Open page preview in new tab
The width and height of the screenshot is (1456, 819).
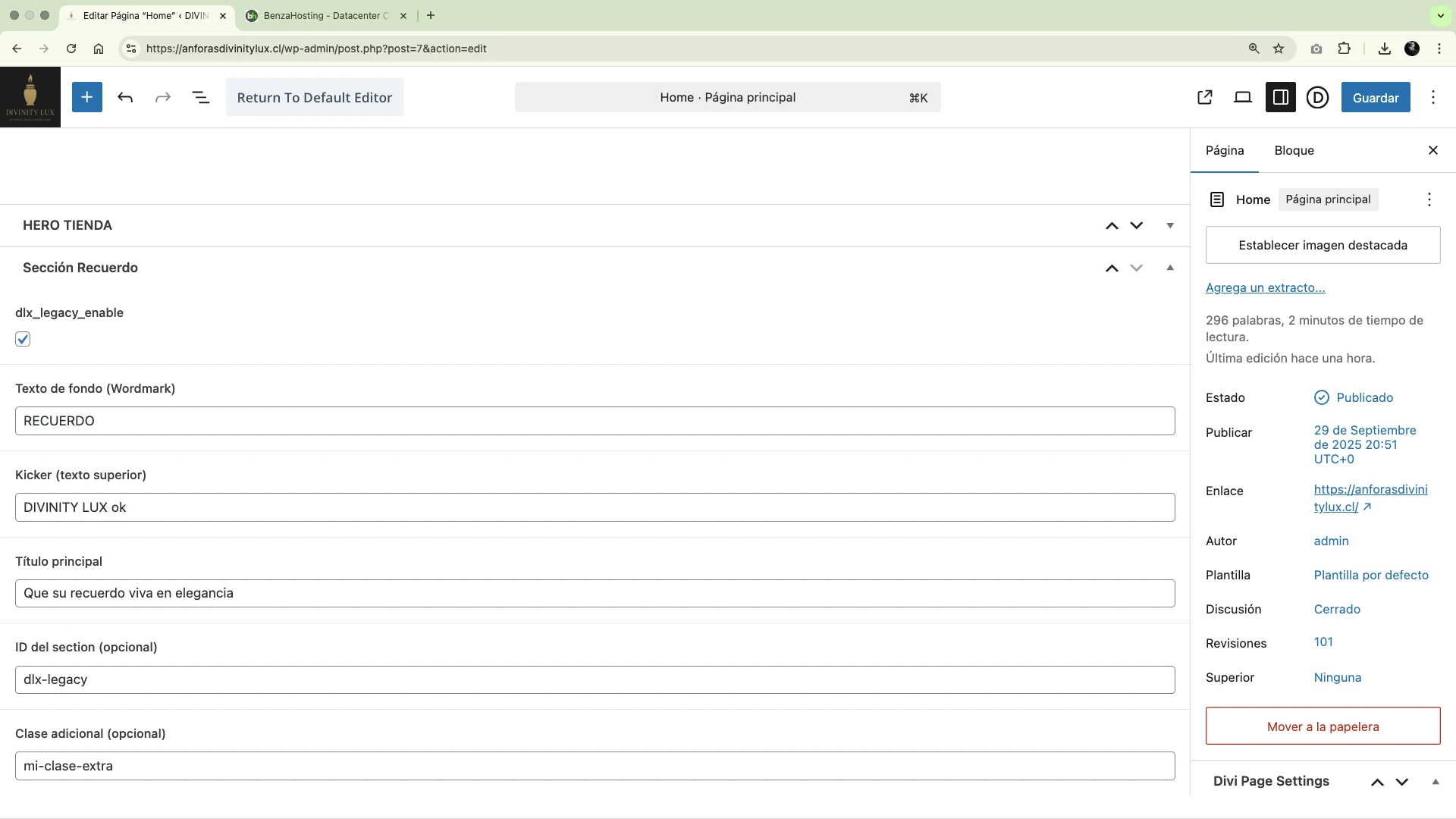point(1205,97)
